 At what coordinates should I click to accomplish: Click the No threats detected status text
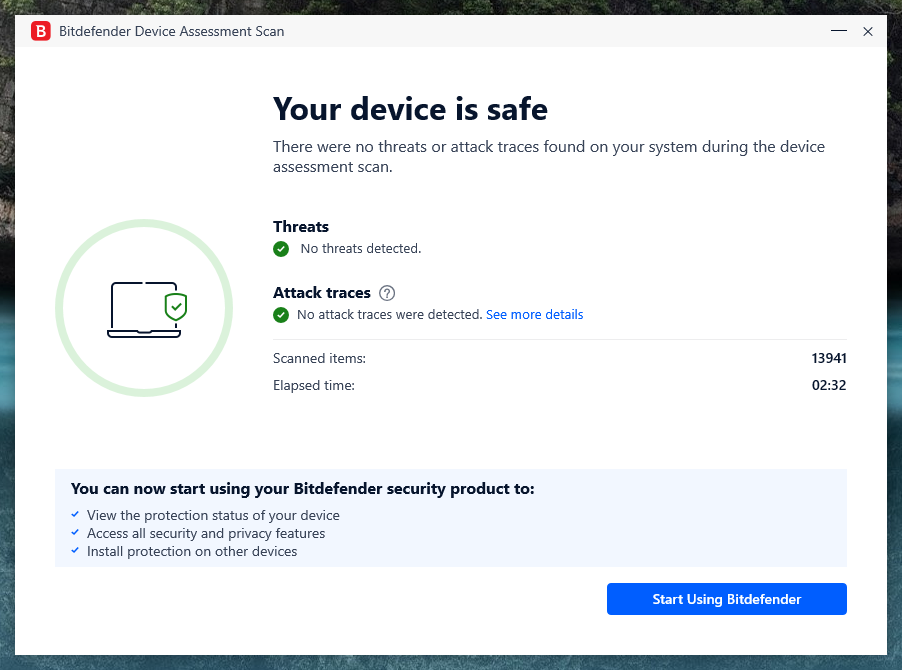pyautogui.click(x=361, y=249)
